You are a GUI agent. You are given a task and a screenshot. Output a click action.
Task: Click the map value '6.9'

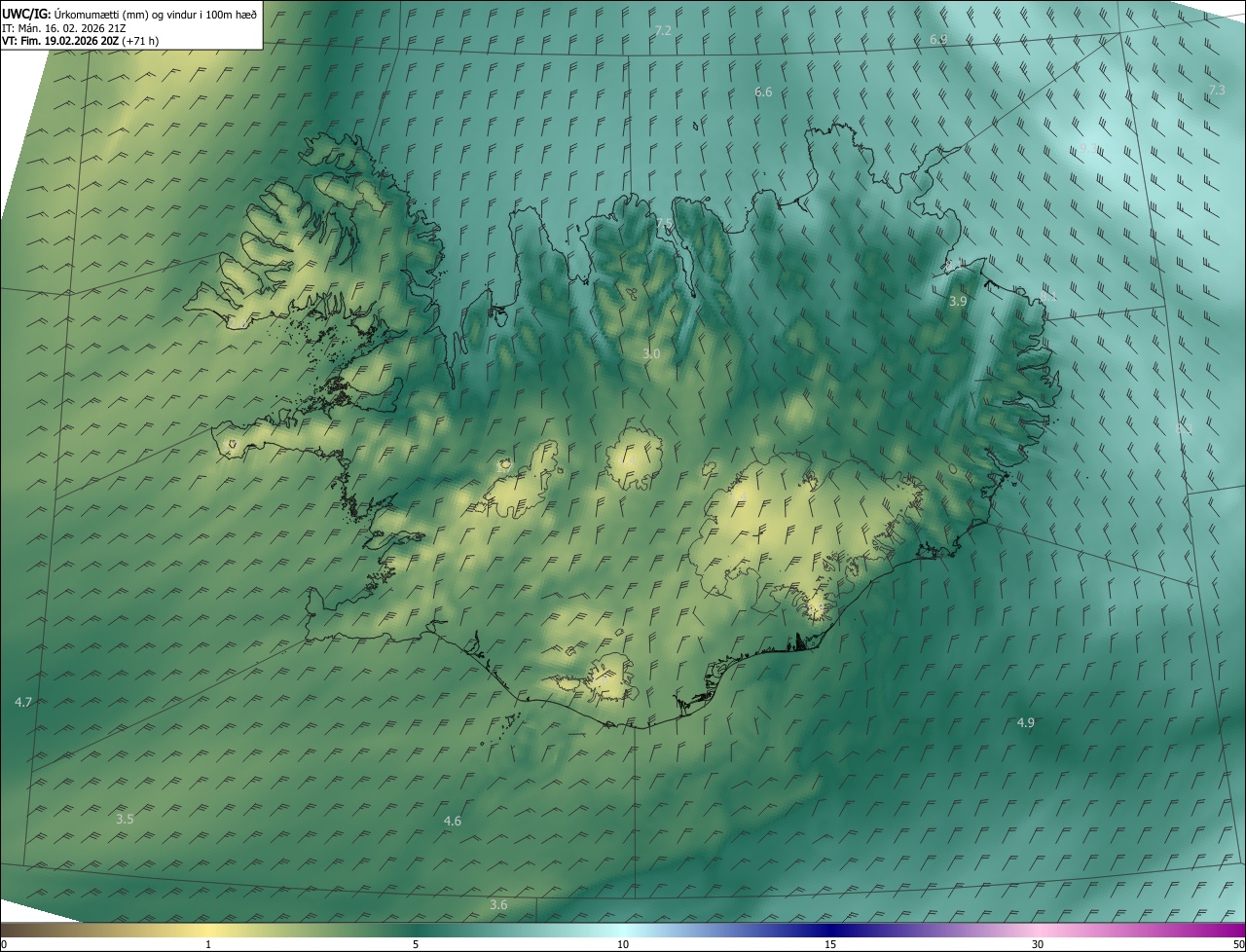[x=938, y=39]
